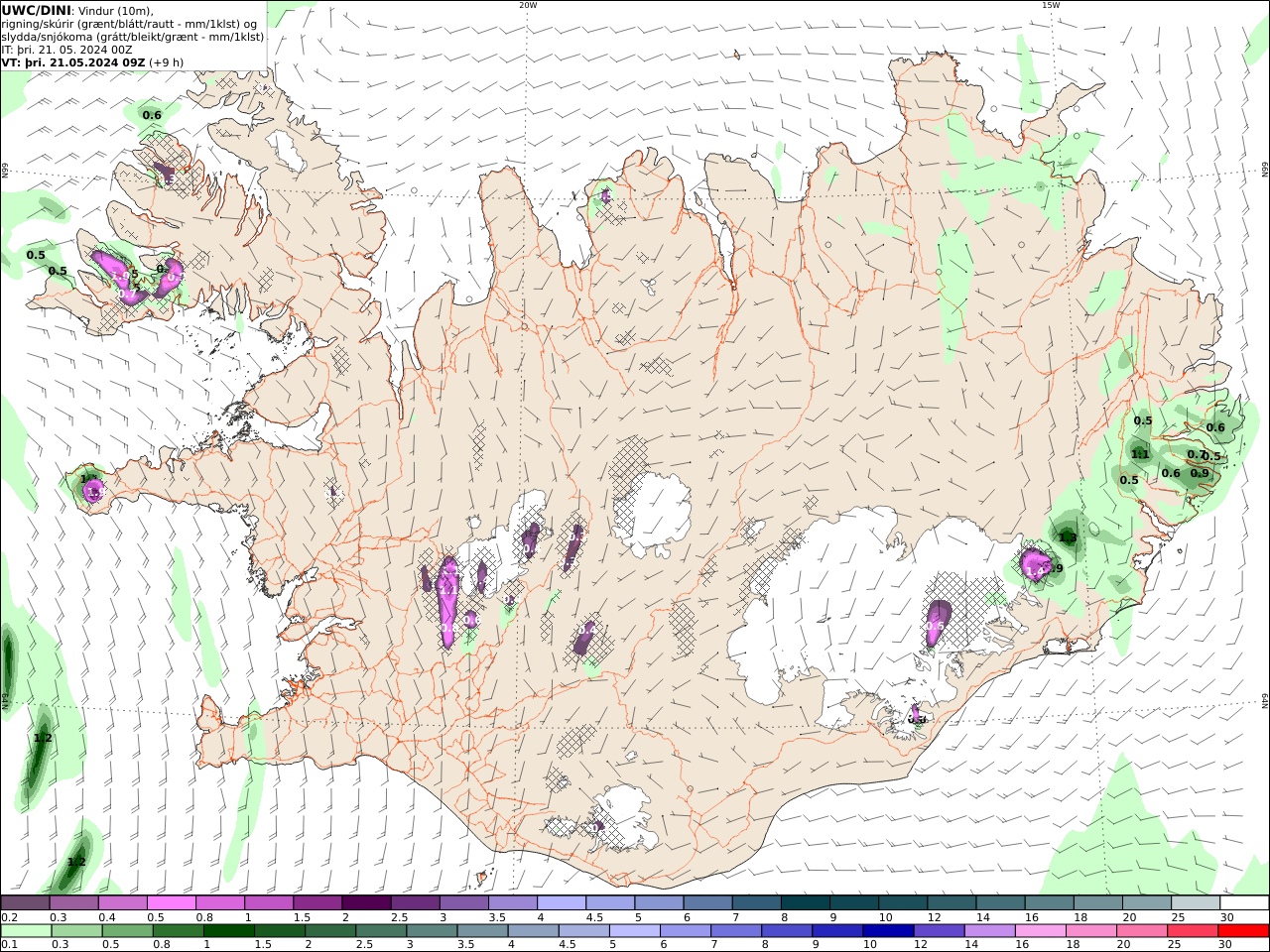Viewport: 1270px width, 952px height.
Task: Click the 0.1 label on the legend
Action: click(8, 945)
